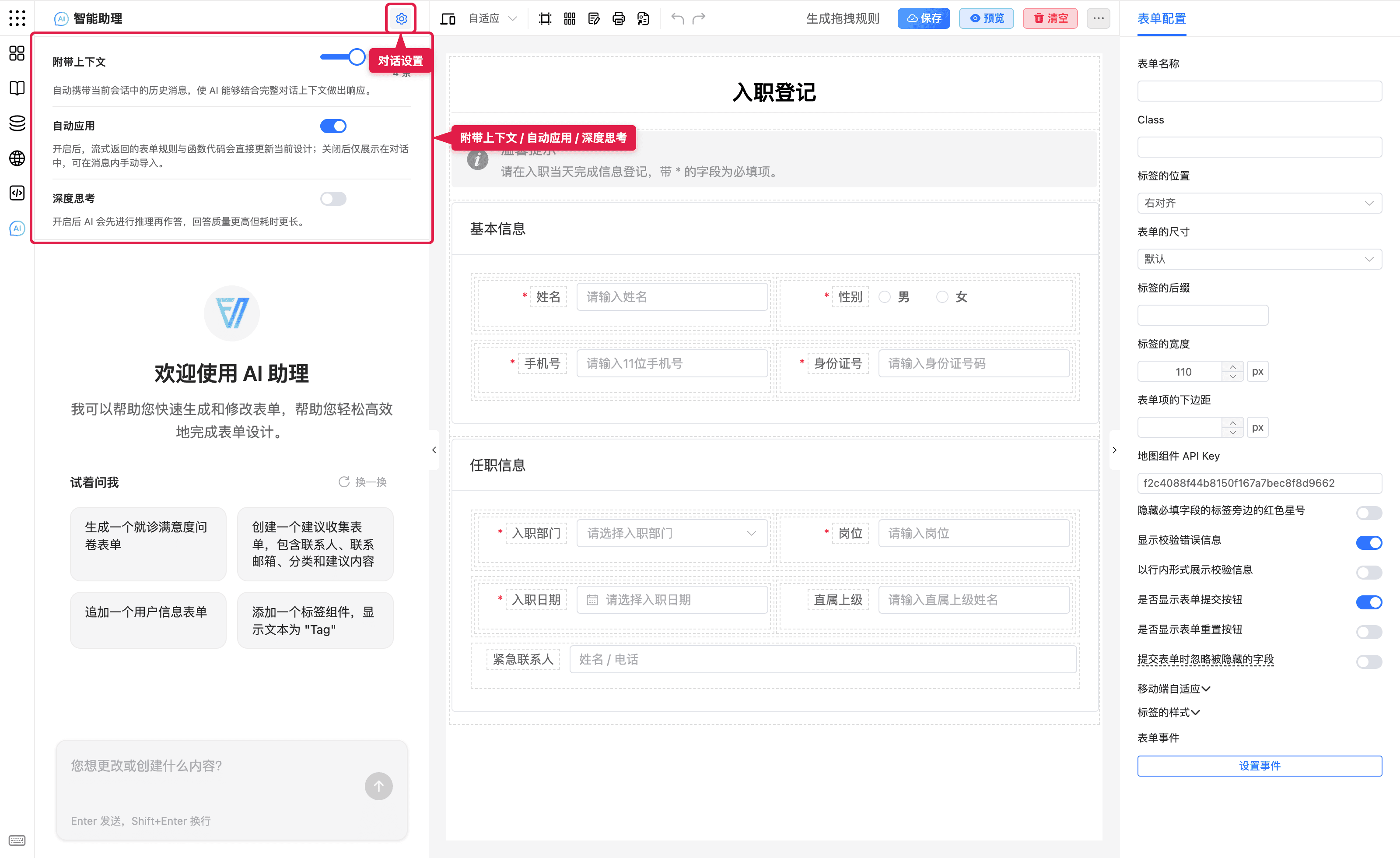Click the chat settings gear icon

coord(401,19)
